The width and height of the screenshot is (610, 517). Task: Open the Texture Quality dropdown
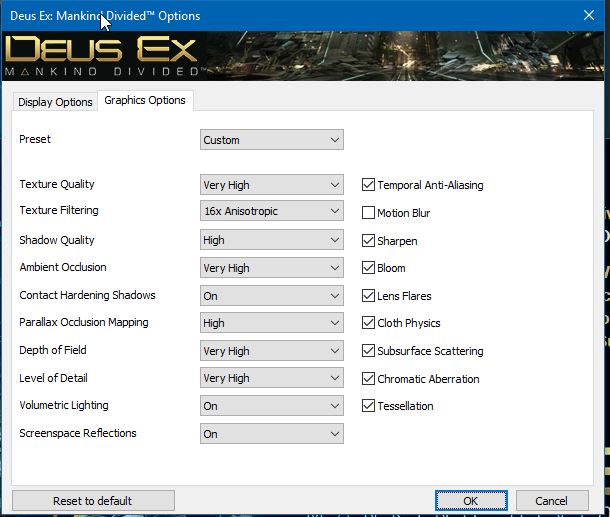tap(272, 185)
